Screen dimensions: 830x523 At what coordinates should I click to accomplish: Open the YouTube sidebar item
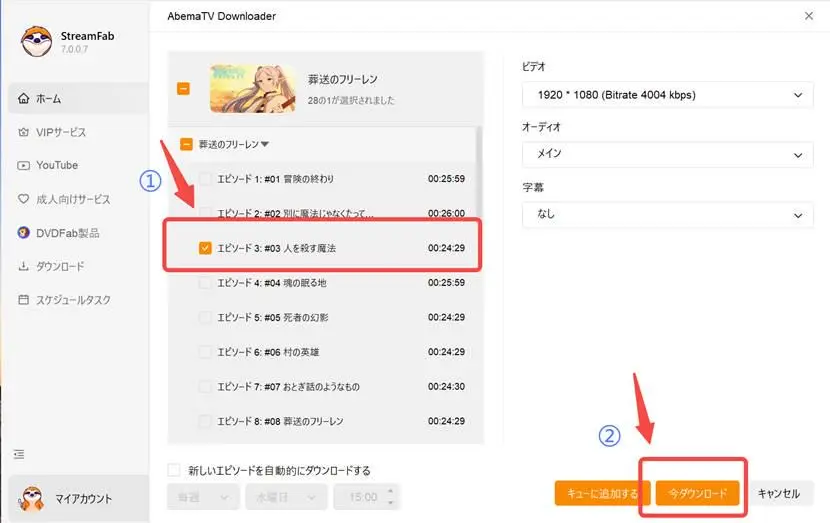78,165
